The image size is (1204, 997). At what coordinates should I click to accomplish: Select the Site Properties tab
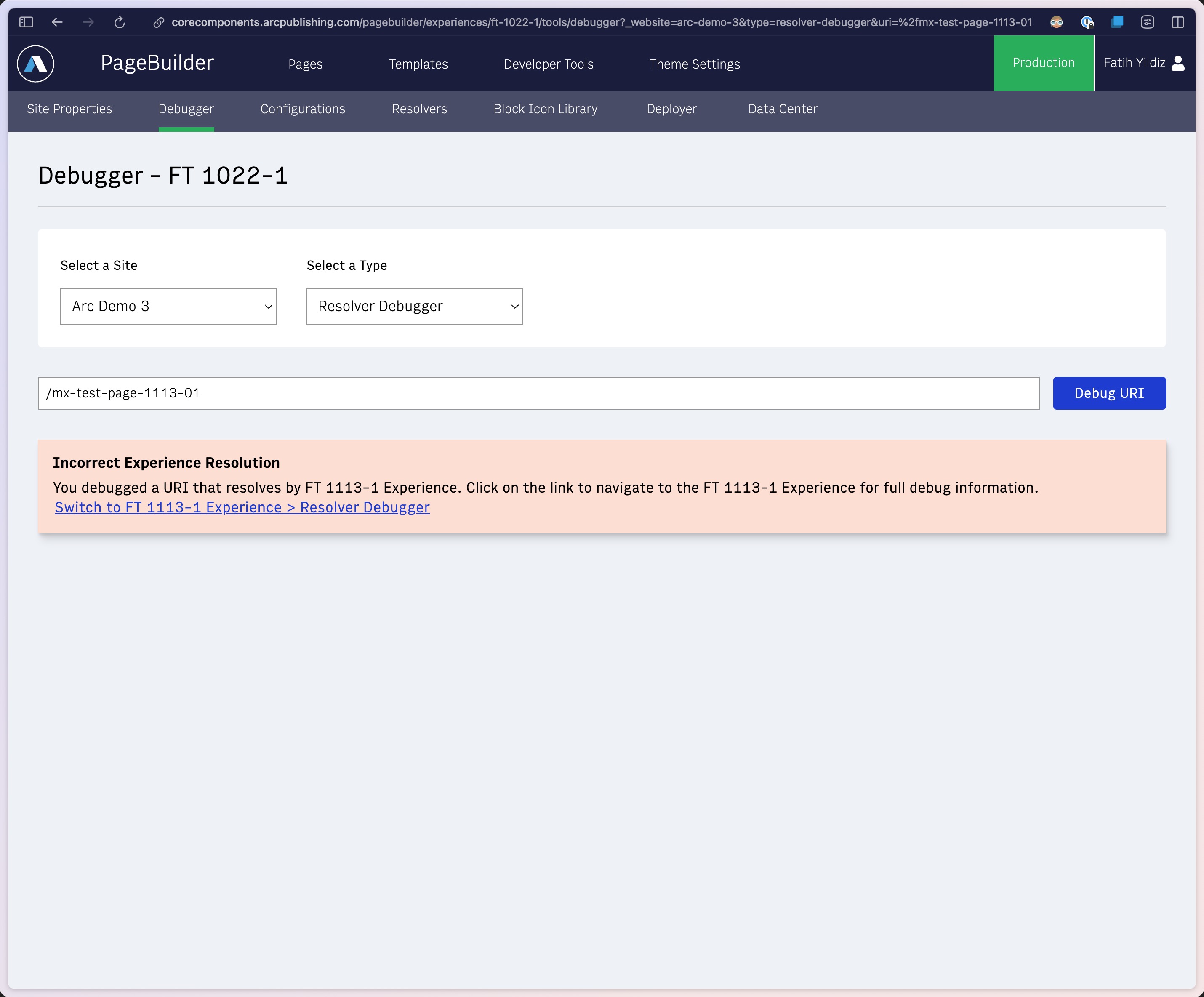tap(70, 109)
